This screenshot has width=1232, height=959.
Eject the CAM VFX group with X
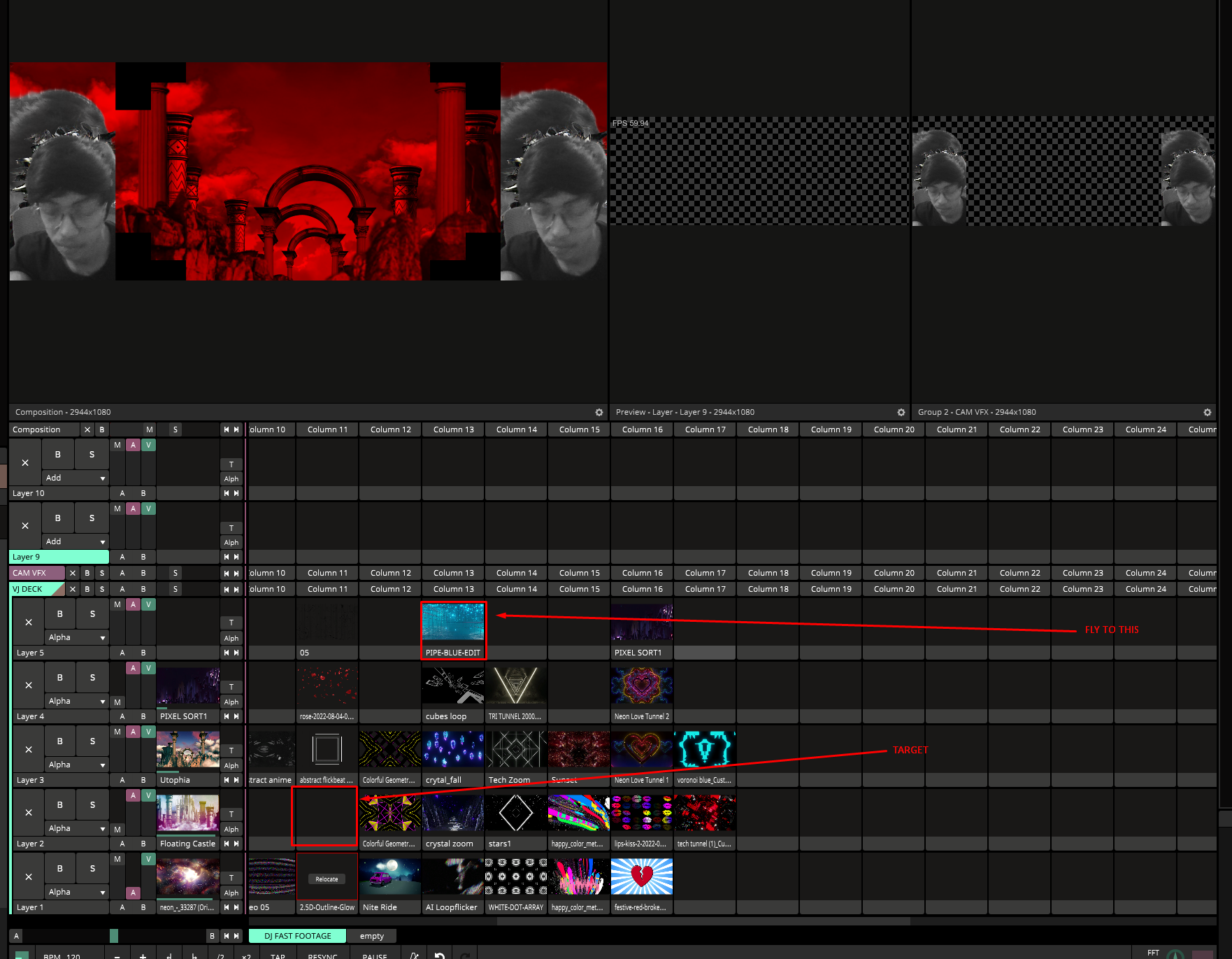(73, 573)
